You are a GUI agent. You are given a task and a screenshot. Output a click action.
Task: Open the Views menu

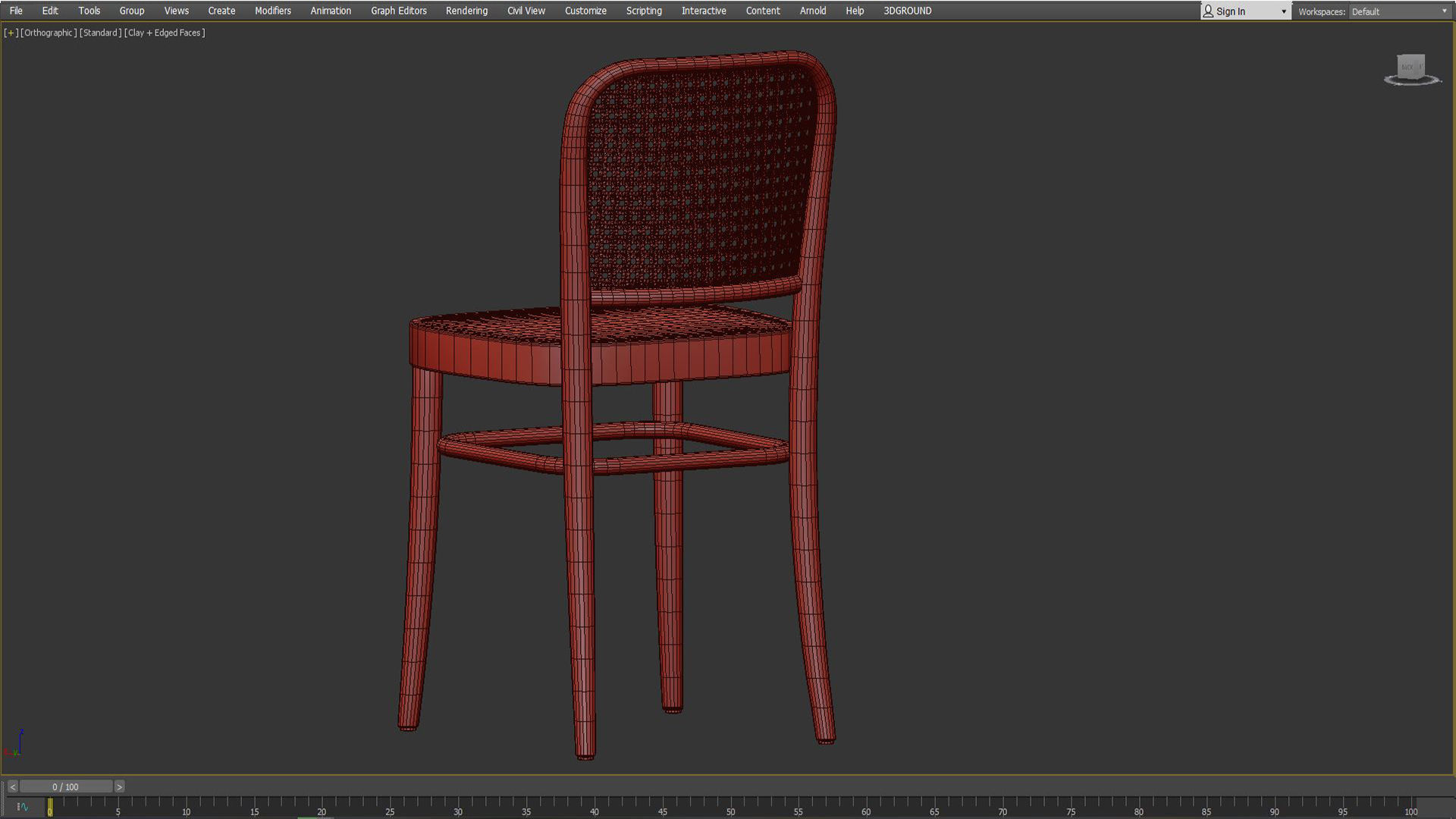click(x=177, y=11)
